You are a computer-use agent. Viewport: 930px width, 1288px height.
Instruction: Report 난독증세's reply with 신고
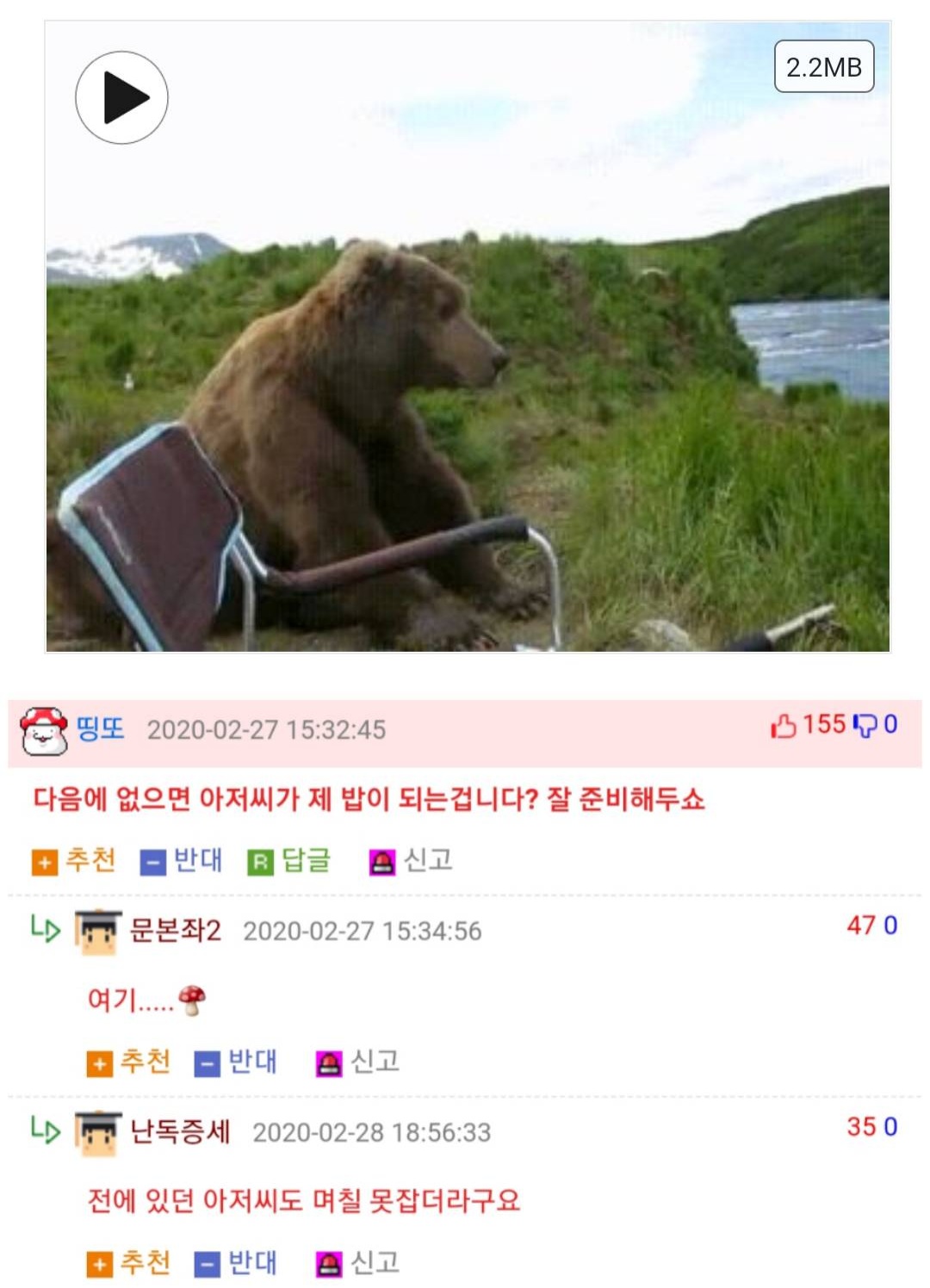(x=358, y=1264)
